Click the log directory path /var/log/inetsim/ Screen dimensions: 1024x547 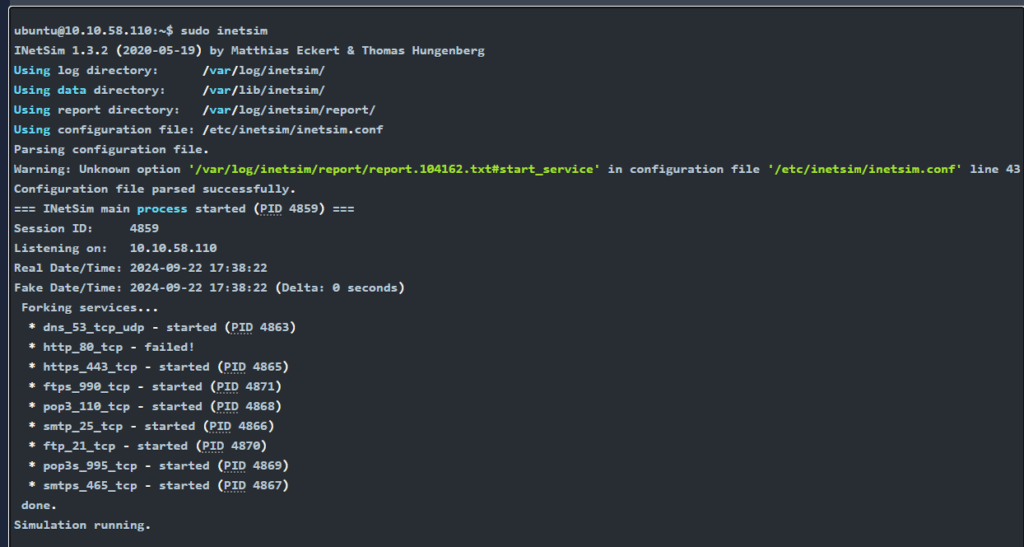(x=263, y=70)
